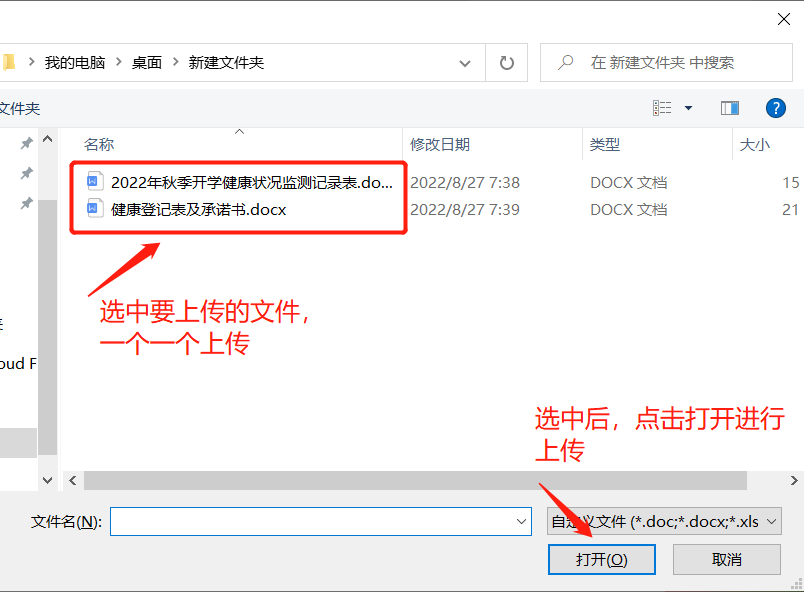This screenshot has height=592, width=804.
Task: Click the folder icon in address bar
Action: tap(9, 63)
